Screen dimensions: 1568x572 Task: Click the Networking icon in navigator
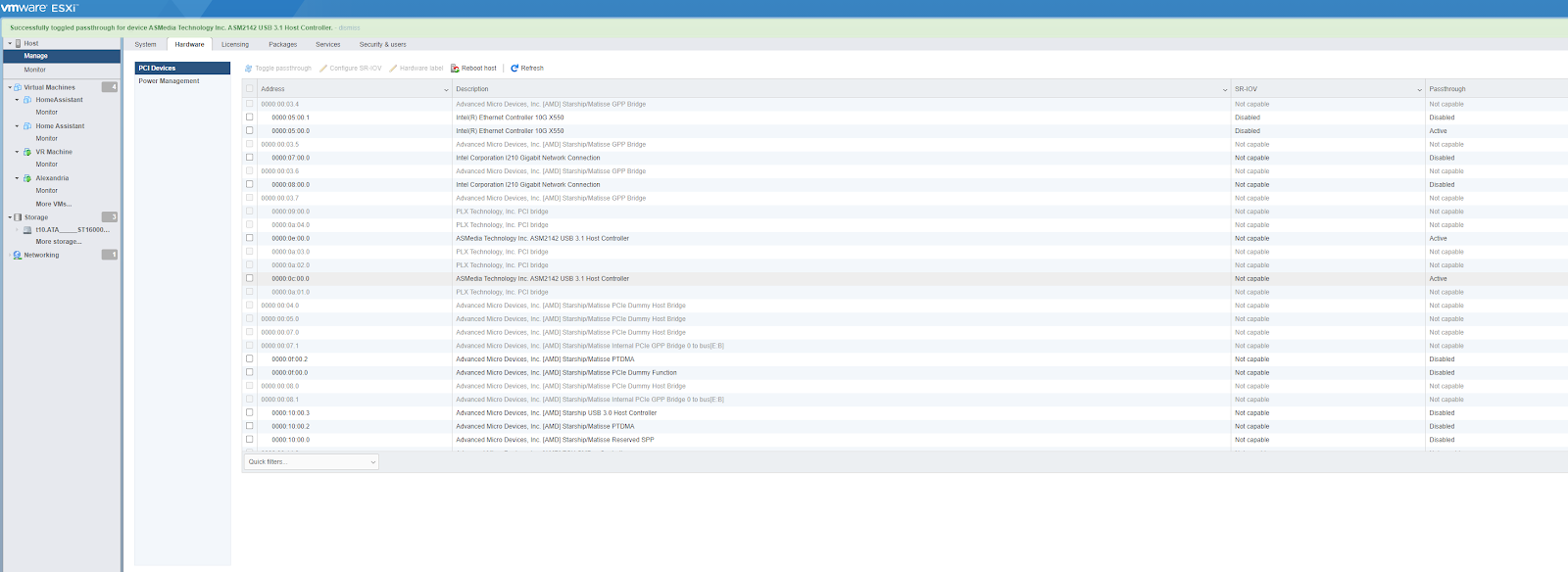click(18, 255)
